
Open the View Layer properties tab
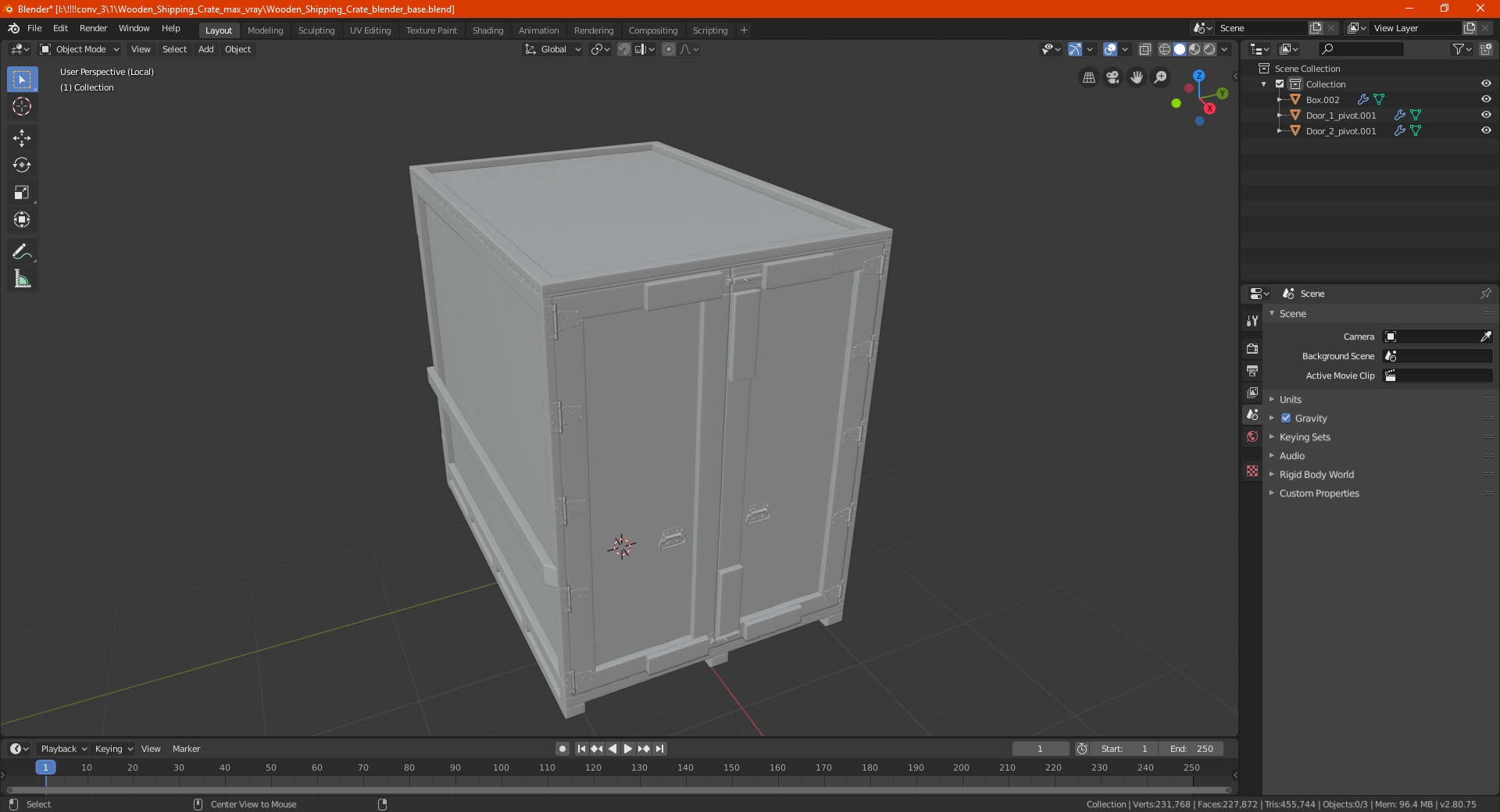pyautogui.click(x=1252, y=392)
